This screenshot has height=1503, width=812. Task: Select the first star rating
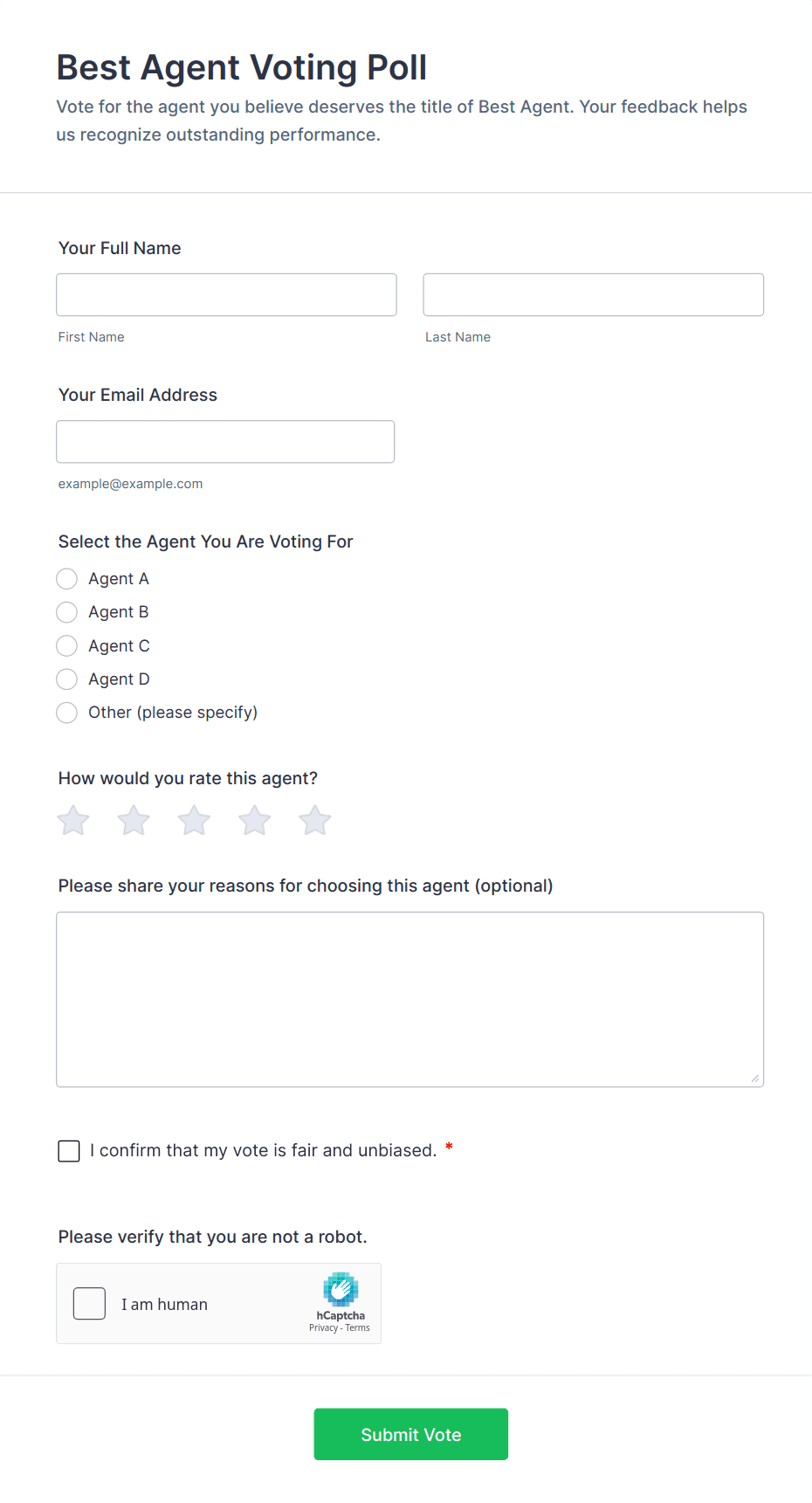[72, 819]
